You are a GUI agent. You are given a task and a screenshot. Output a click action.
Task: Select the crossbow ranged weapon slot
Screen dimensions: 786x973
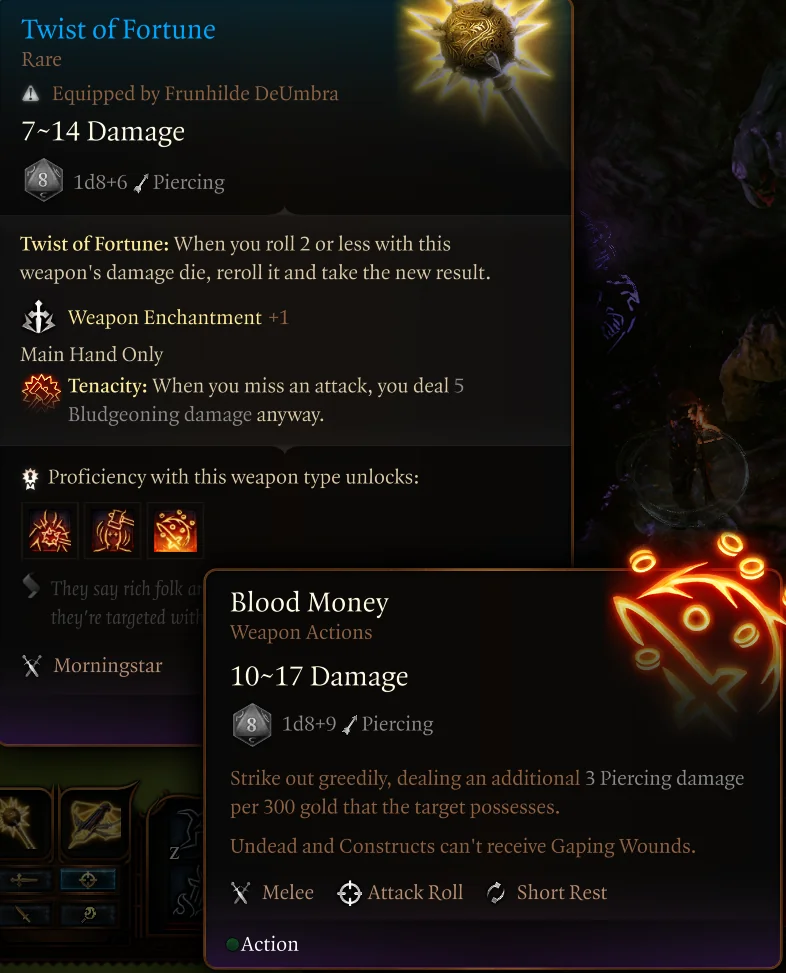[94, 823]
